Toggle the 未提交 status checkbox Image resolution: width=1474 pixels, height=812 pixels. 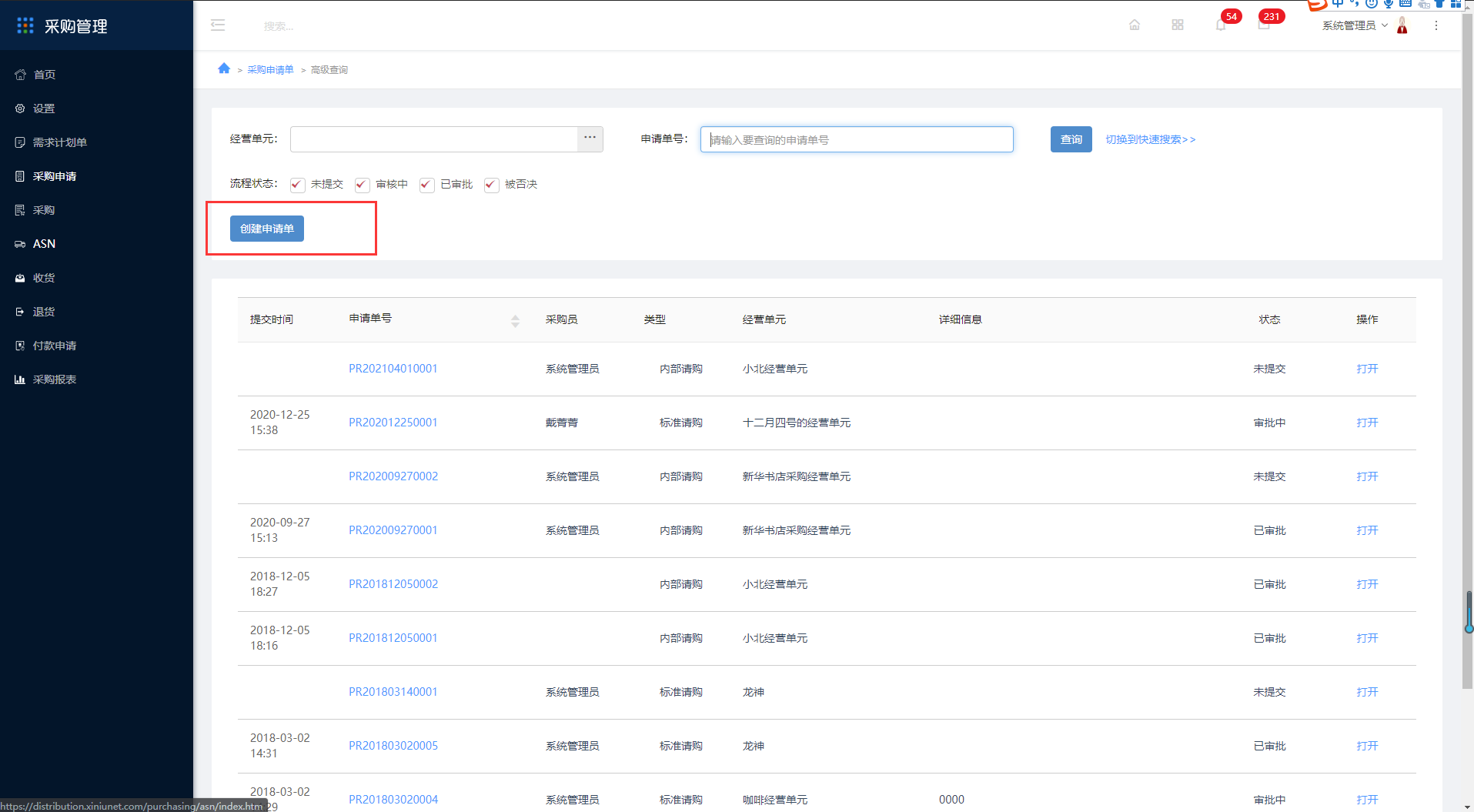pos(297,185)
